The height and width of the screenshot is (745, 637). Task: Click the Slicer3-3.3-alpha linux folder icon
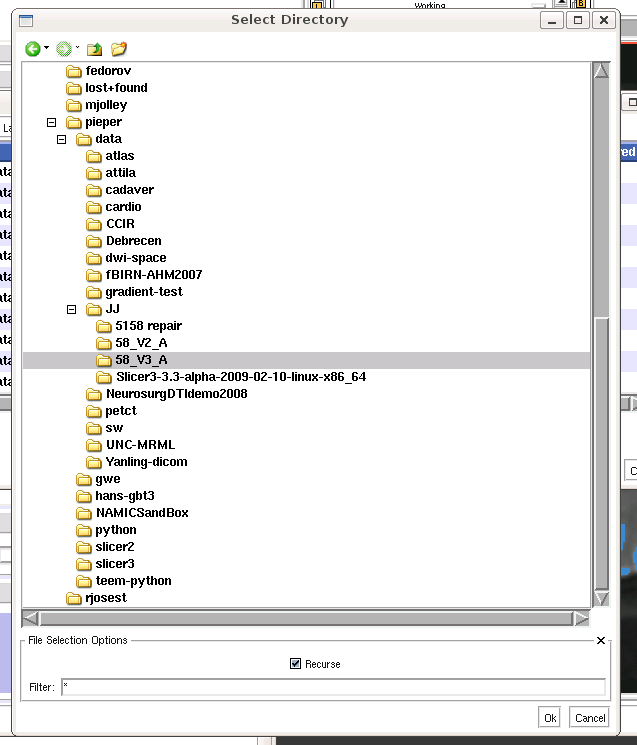pyautogui.click(x=104, y=377)
